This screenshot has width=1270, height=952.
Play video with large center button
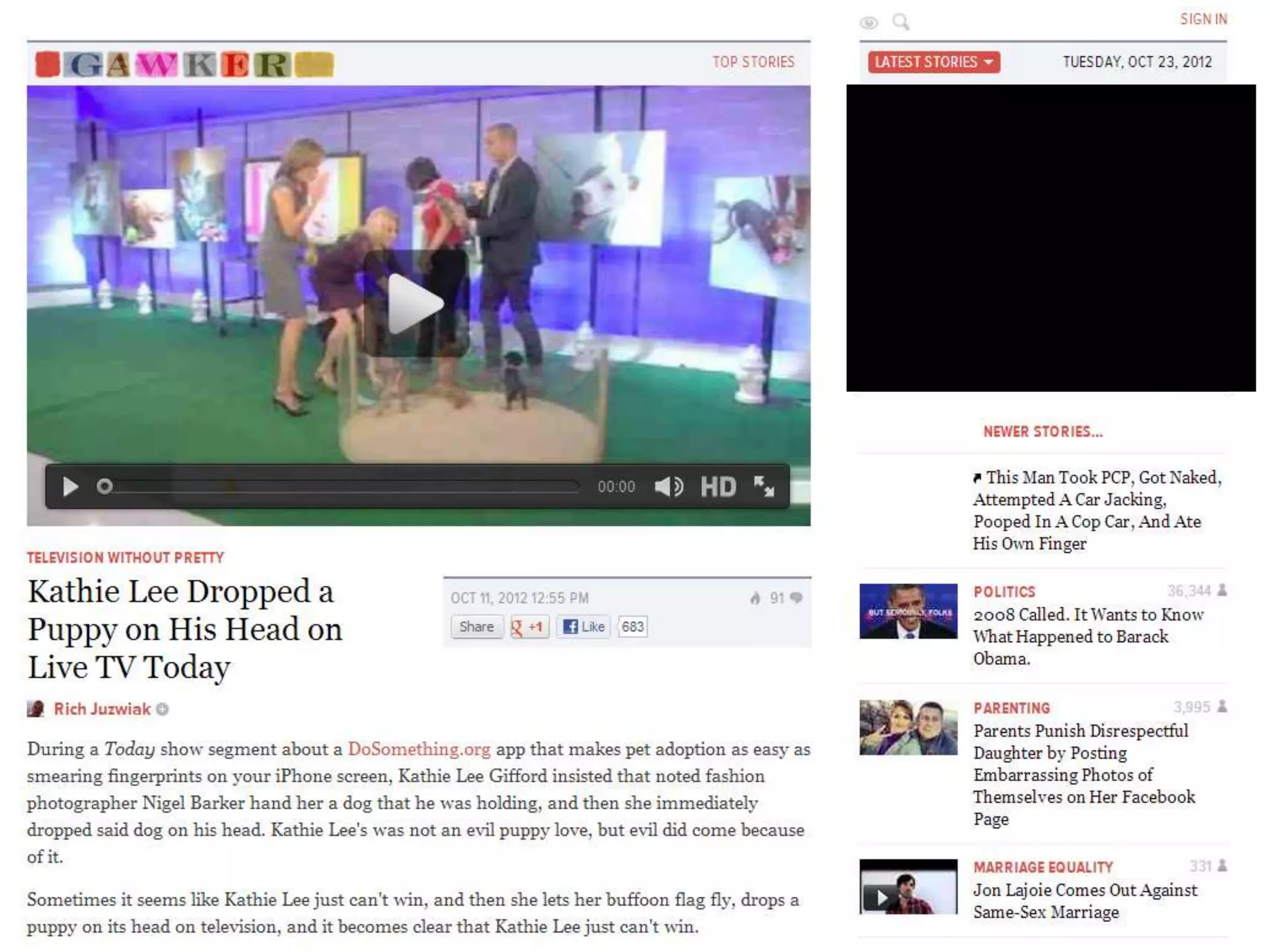pos(414,303)
